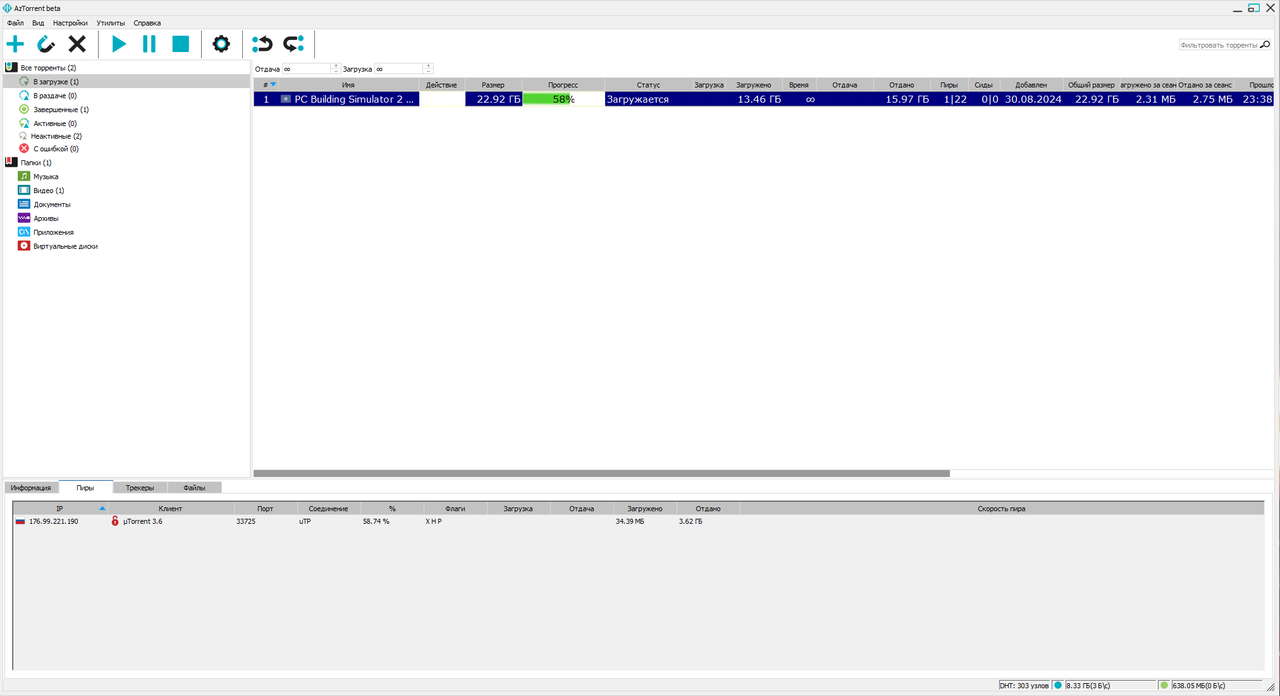Select the Видео (1) folder label
This screenshot has height=696, width=1280.
[49, 190]
